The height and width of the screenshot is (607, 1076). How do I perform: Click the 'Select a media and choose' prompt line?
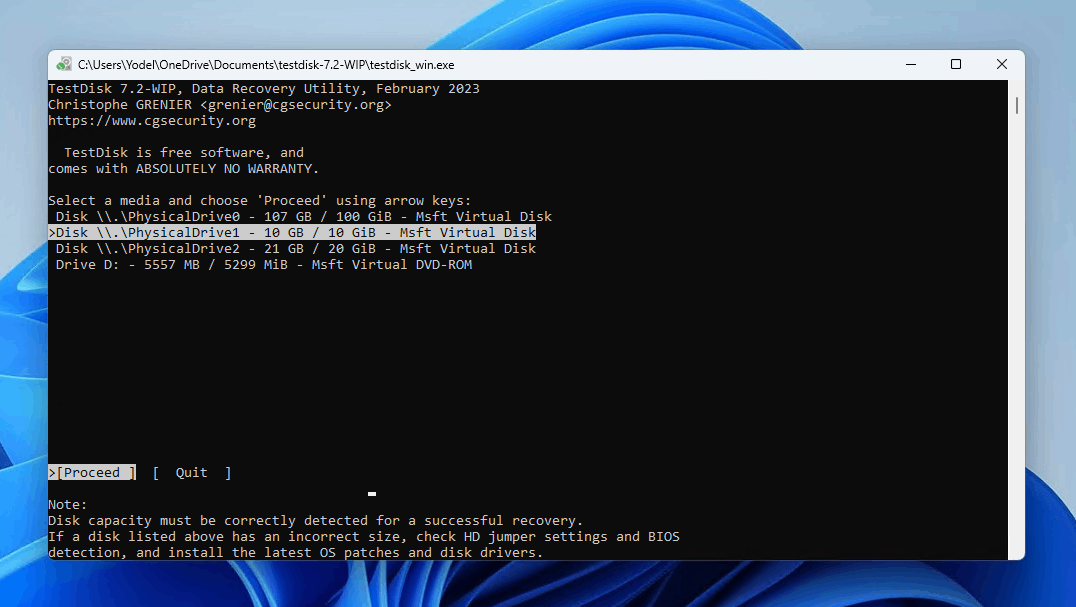coord(260,201)
